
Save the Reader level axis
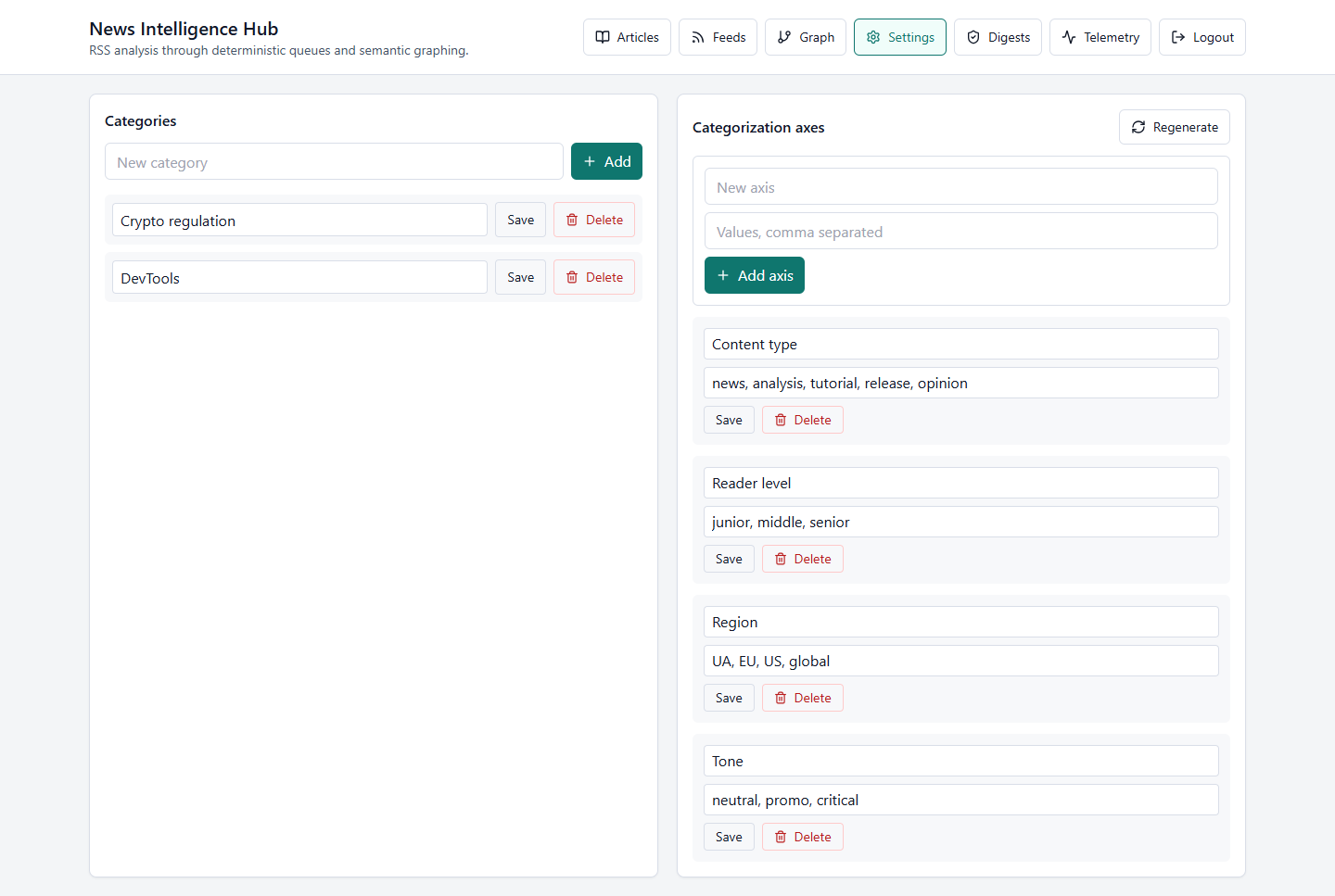point(729,559)
